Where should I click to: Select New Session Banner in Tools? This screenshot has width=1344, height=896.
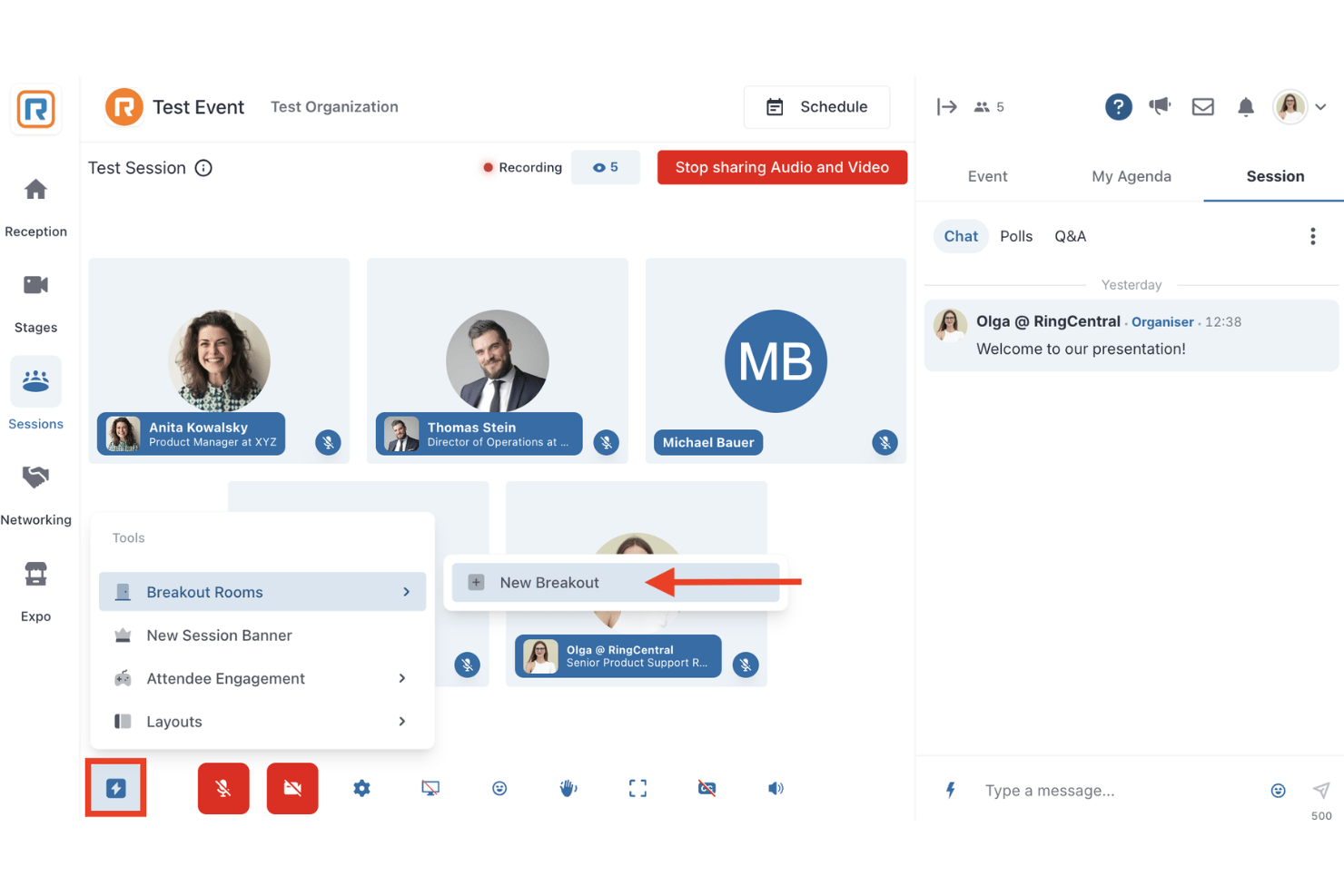pyautogui.click(x=262, y=635)
